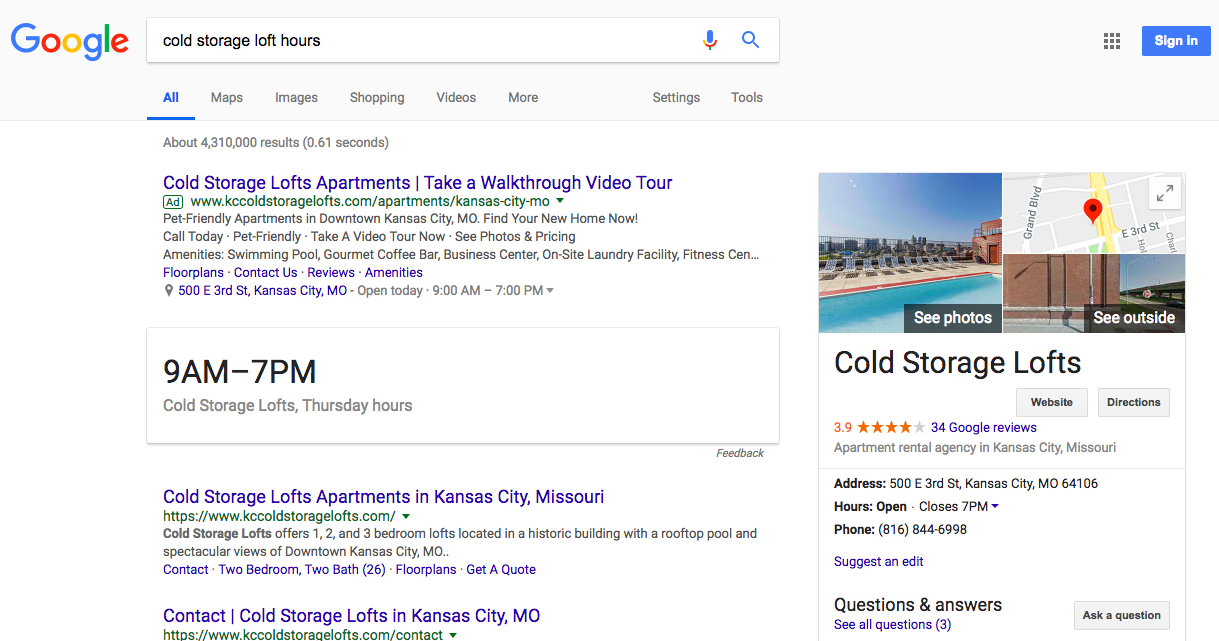
Task: Click Suggest an edit
Action: click(x=879, y=562)
